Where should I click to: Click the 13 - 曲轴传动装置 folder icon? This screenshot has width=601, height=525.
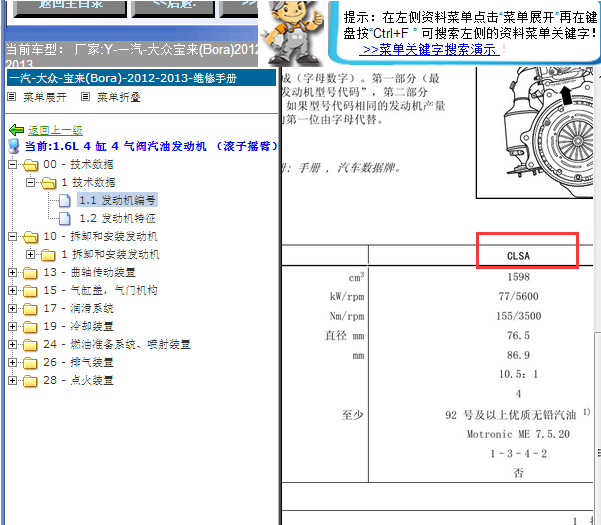pyautogui.click(x=30, y=273)
